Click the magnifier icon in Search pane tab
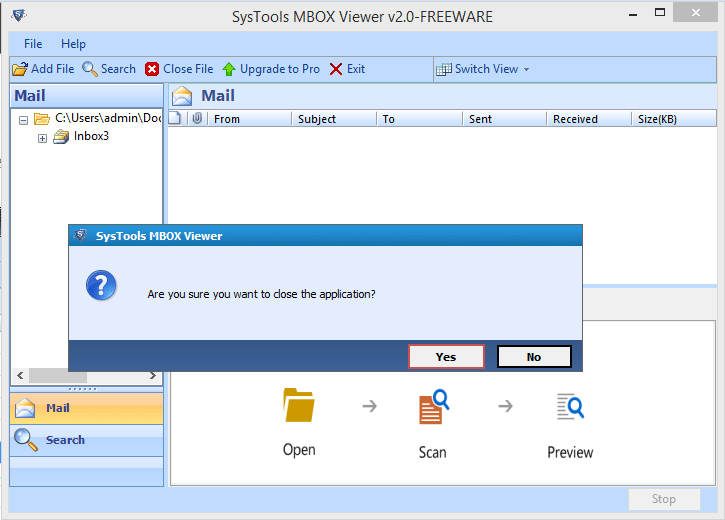Image resolution: width=725 pixels, height=520 pixels. (25, 440)
